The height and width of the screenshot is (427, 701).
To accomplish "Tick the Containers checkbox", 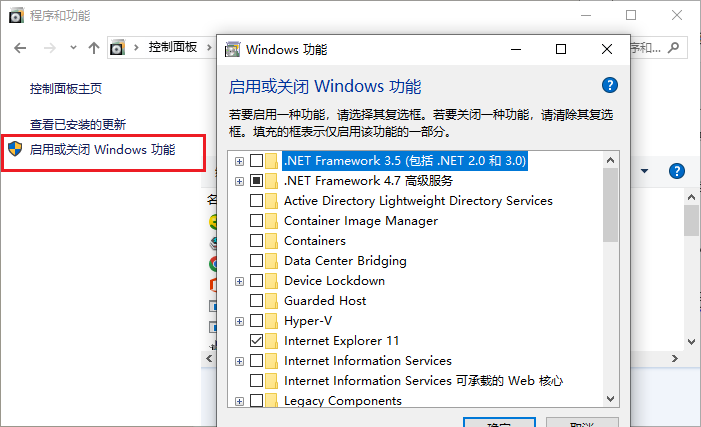I will click(256, 241).
